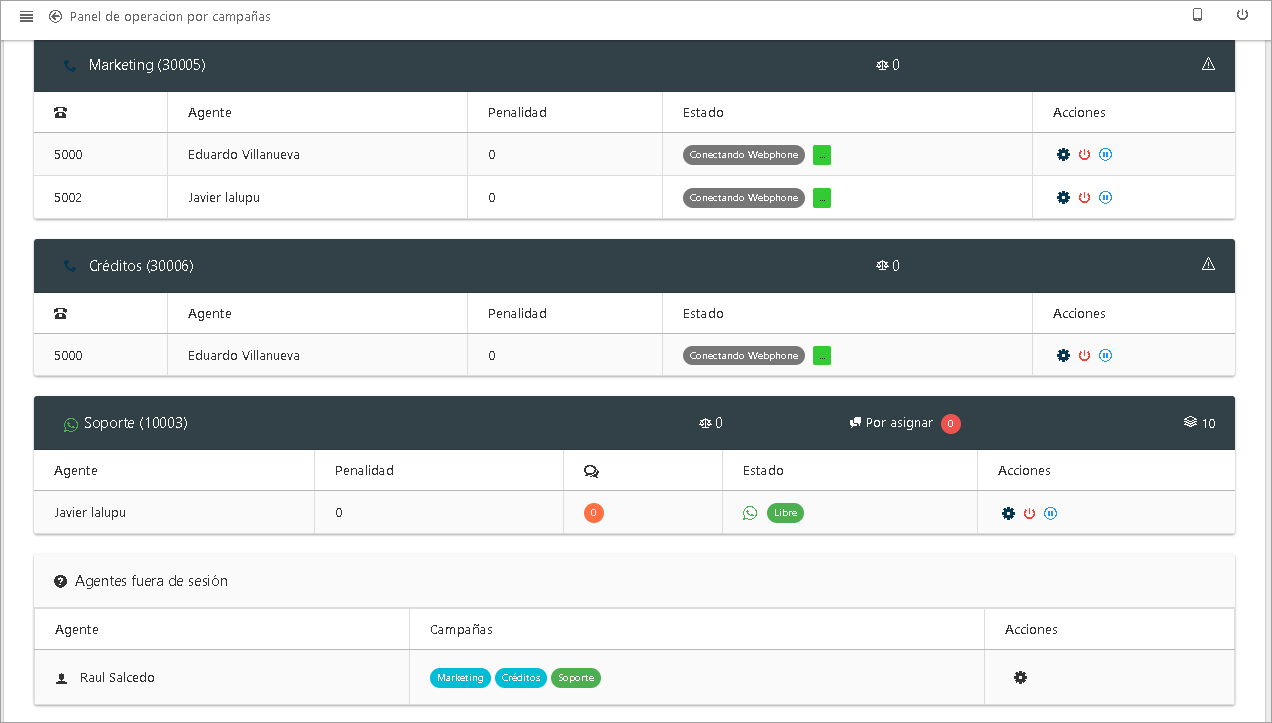Collapse the Marketing (30005) campaign header

pos(147,65)
